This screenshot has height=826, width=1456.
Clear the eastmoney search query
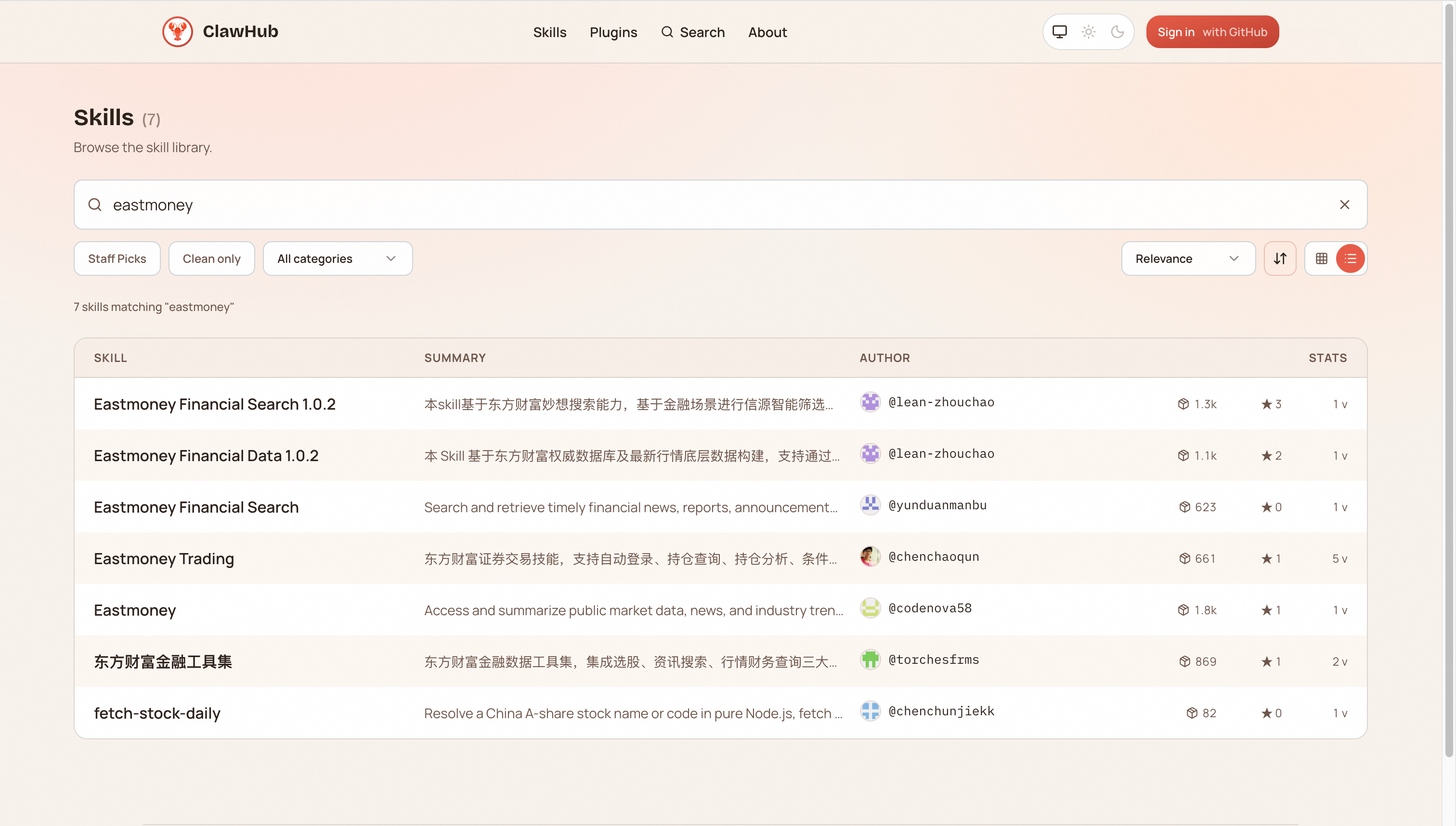pyautogui.click(x=1344, y=205)
